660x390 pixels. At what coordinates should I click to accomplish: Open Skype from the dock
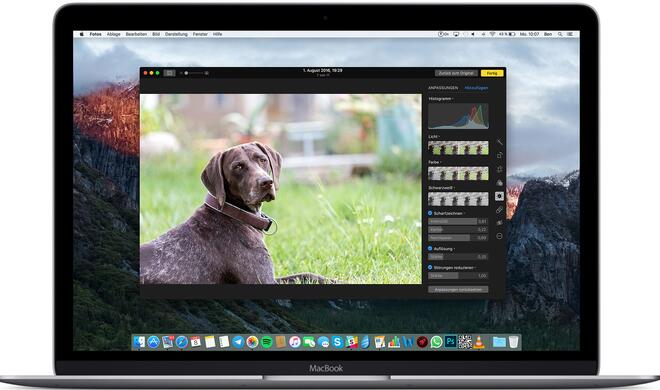click(338, 342)
